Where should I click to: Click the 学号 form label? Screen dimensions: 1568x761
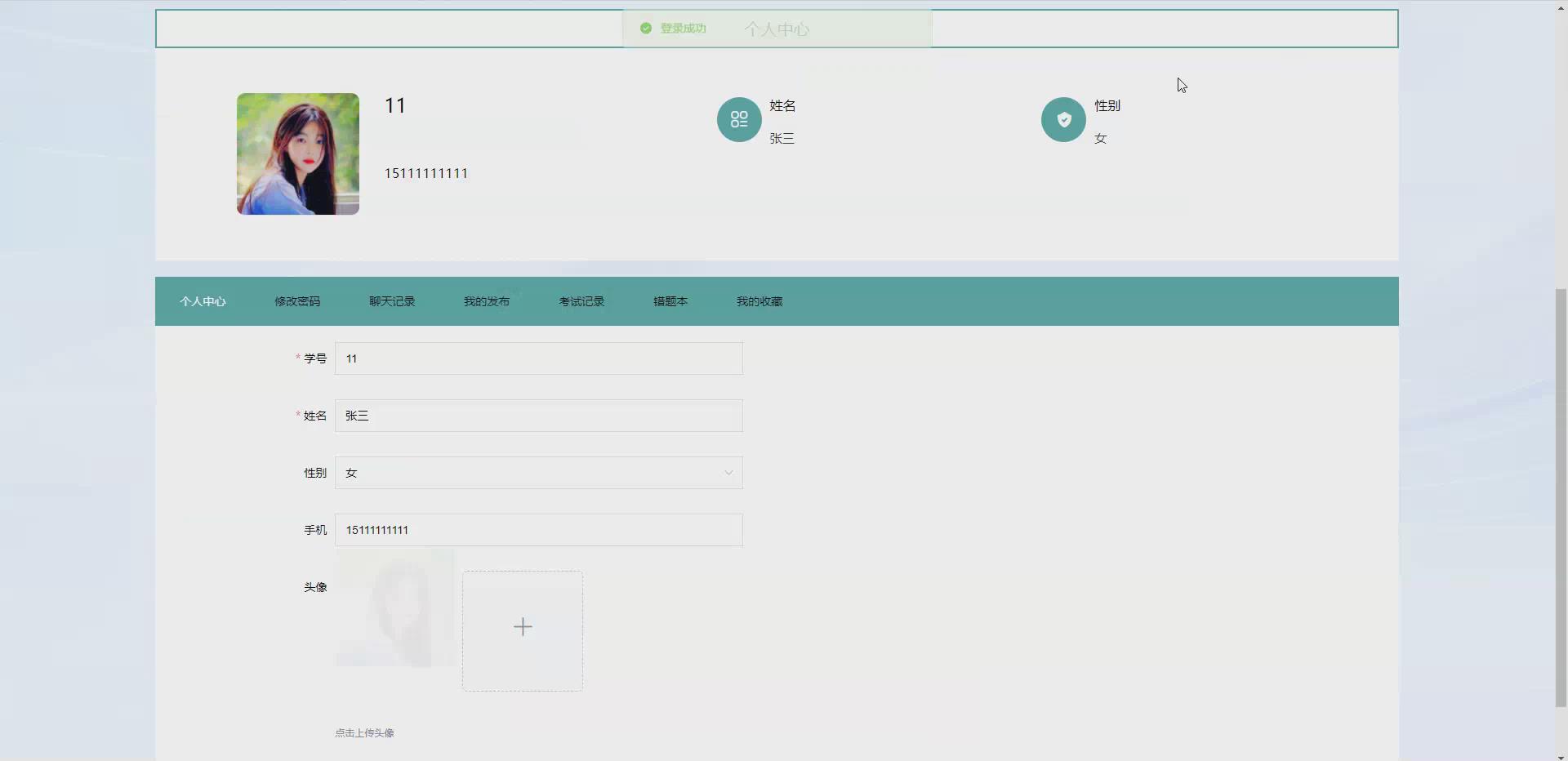315,358
